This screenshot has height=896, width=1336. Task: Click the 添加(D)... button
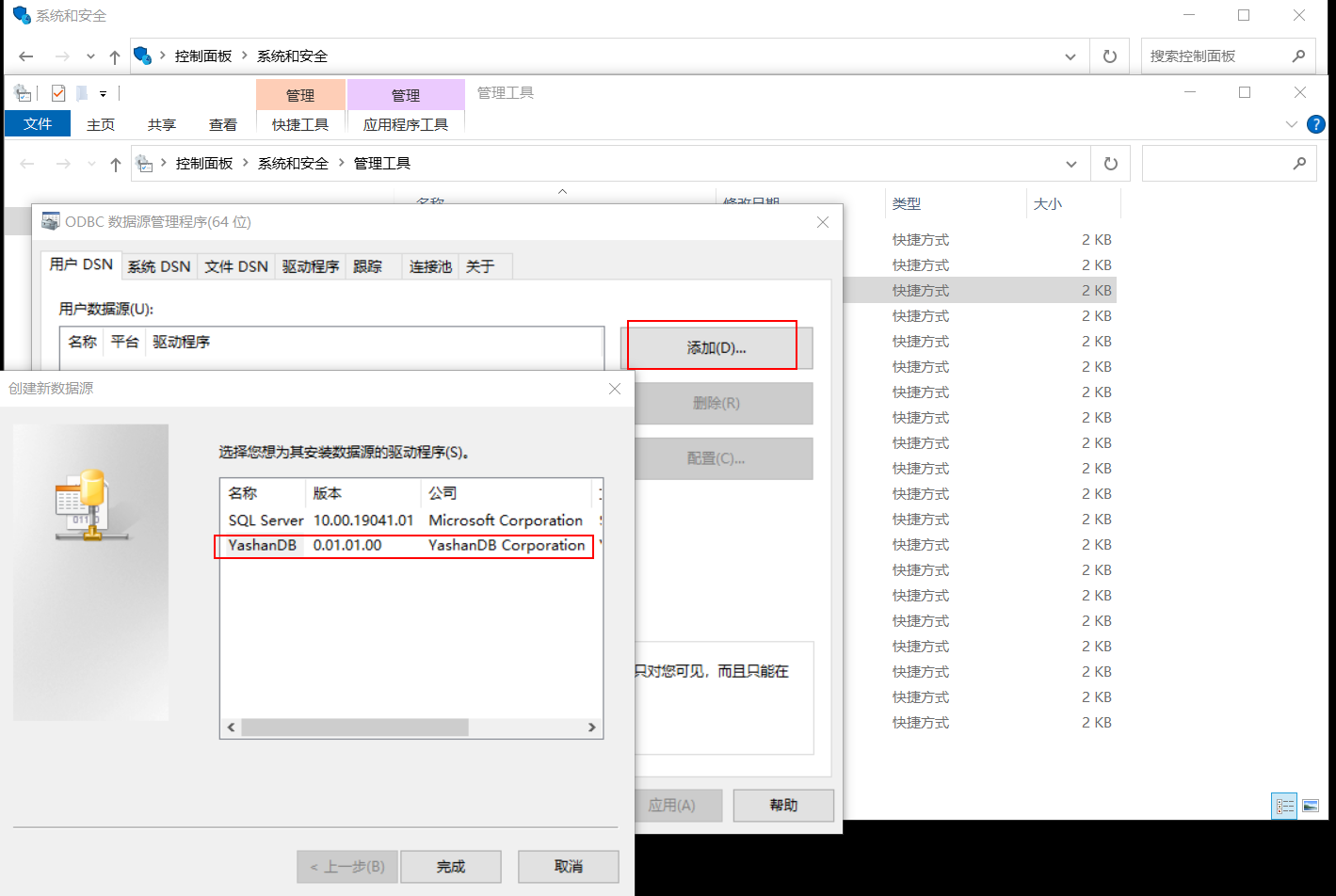coord(716,348)
